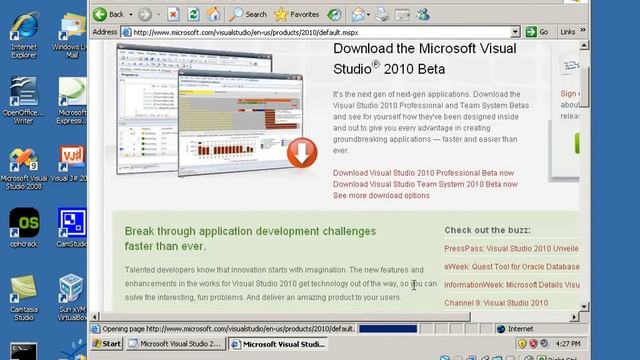Refresh the page using the green arrows icon
This screenshot has height=360, width=640.
(x=193, y=15)
